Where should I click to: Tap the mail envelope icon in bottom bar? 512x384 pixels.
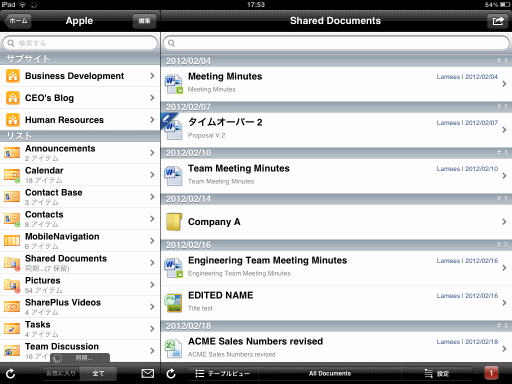pyautogui.click(x=148, y=373)
